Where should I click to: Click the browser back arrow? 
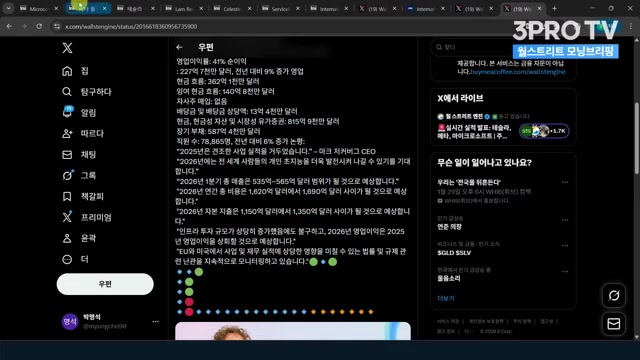[9, 26]
